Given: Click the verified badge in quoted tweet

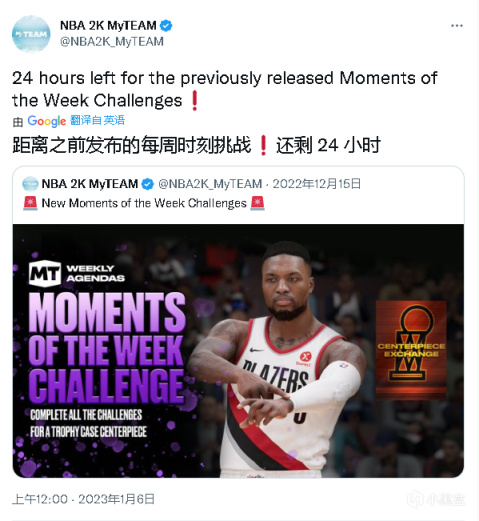Looking at the screenshot, I should point(148,184).
